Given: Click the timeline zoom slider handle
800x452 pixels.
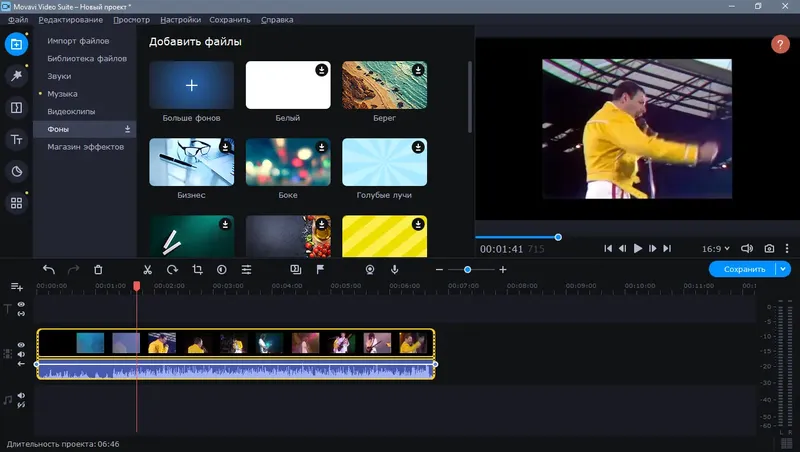Looking at the screenshot, I should click(467, 269).
